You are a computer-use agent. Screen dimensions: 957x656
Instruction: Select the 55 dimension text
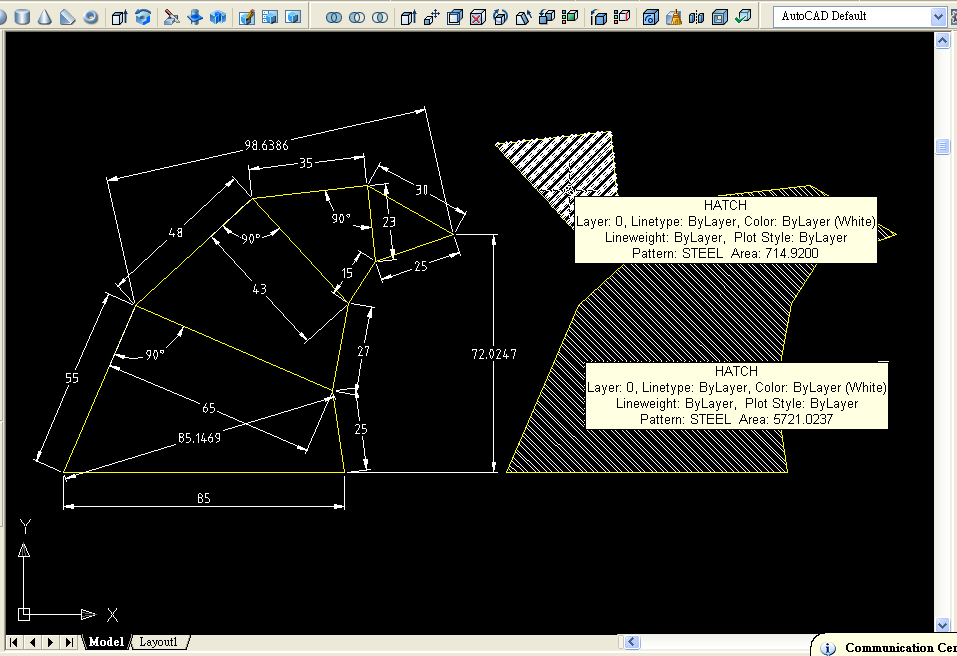[72, 378]
